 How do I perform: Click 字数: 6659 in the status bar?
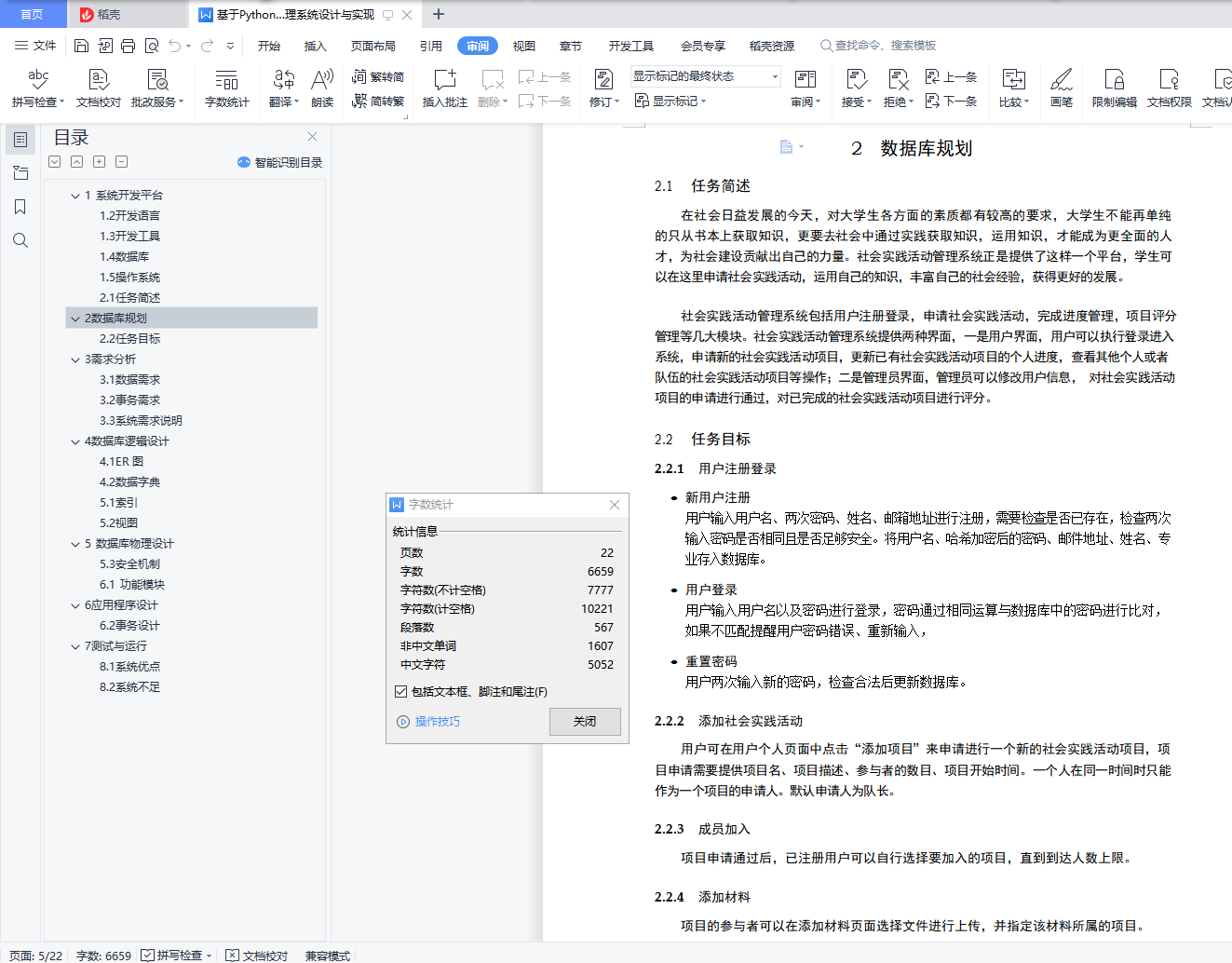coord(103,956)
